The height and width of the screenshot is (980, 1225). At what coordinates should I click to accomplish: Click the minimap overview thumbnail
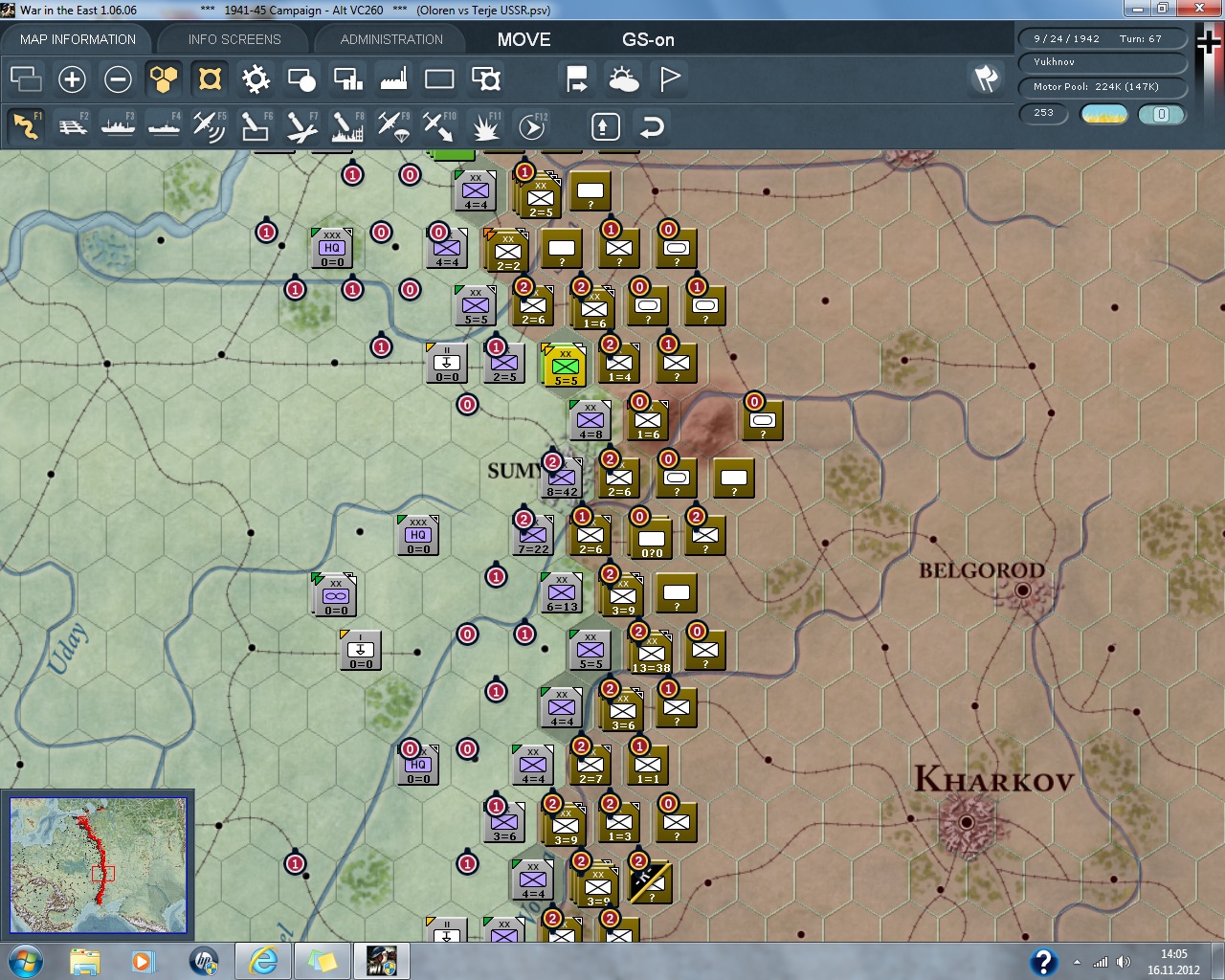coord(99,865)
